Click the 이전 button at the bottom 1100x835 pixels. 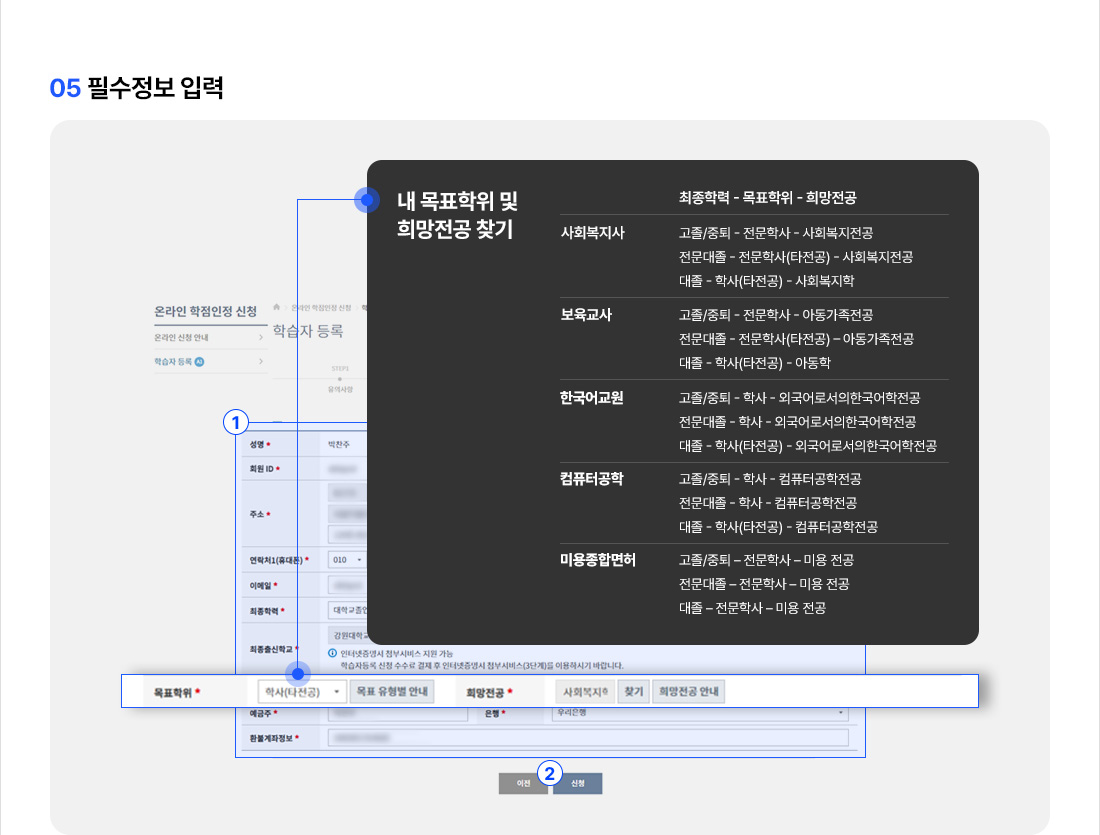click(524, 783)
